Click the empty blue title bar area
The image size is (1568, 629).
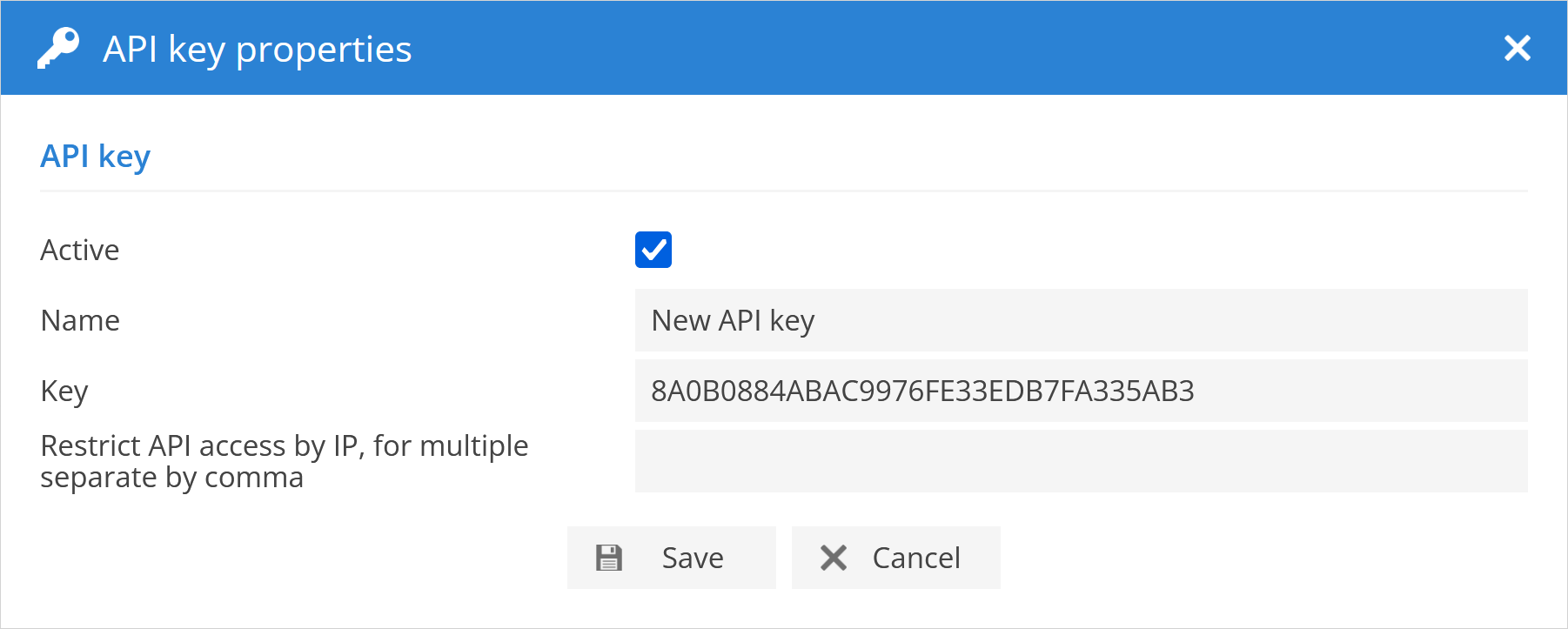click(957, 48)
